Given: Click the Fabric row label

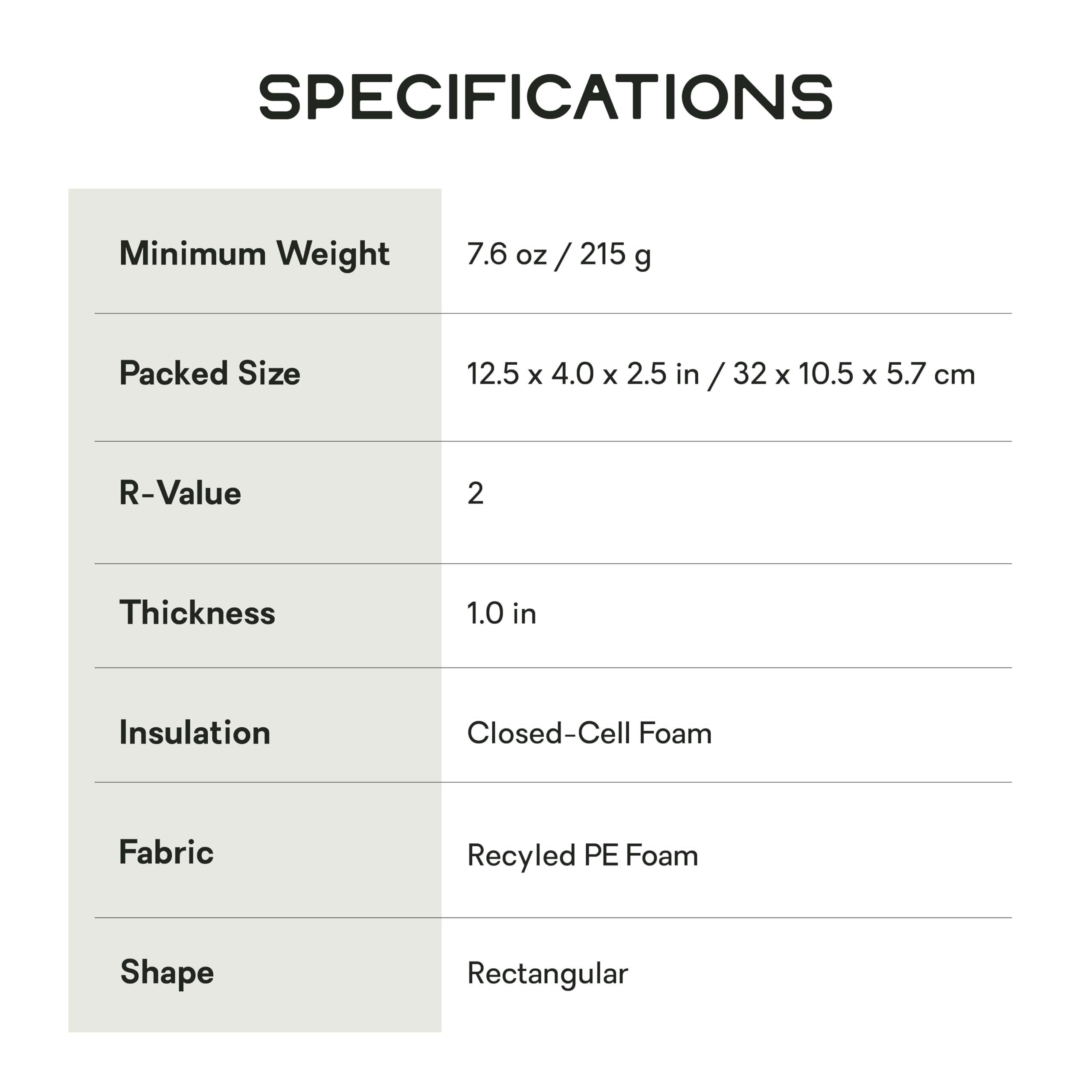Looking at the screenshot, I should (166, 853).
